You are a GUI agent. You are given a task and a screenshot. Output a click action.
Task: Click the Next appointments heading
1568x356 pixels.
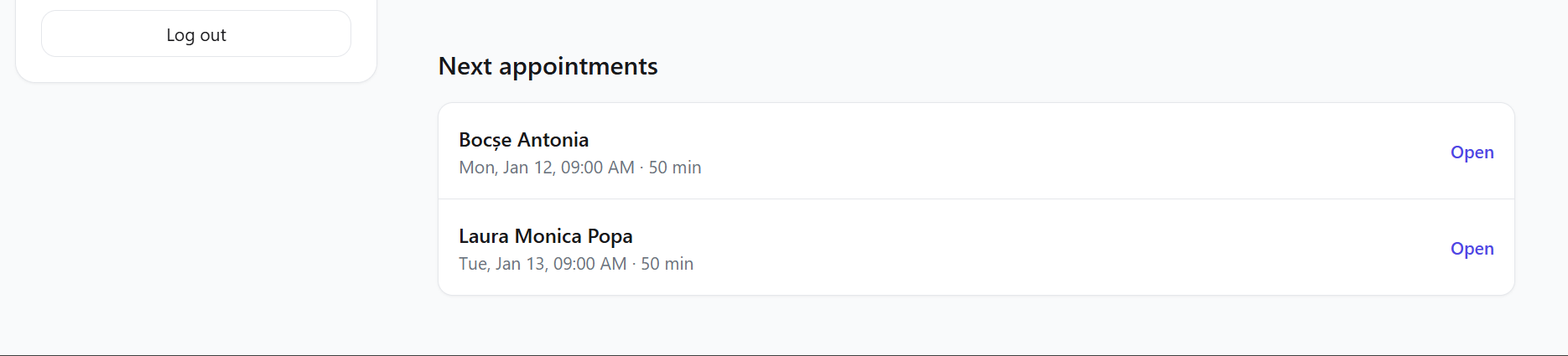[548, 66]
